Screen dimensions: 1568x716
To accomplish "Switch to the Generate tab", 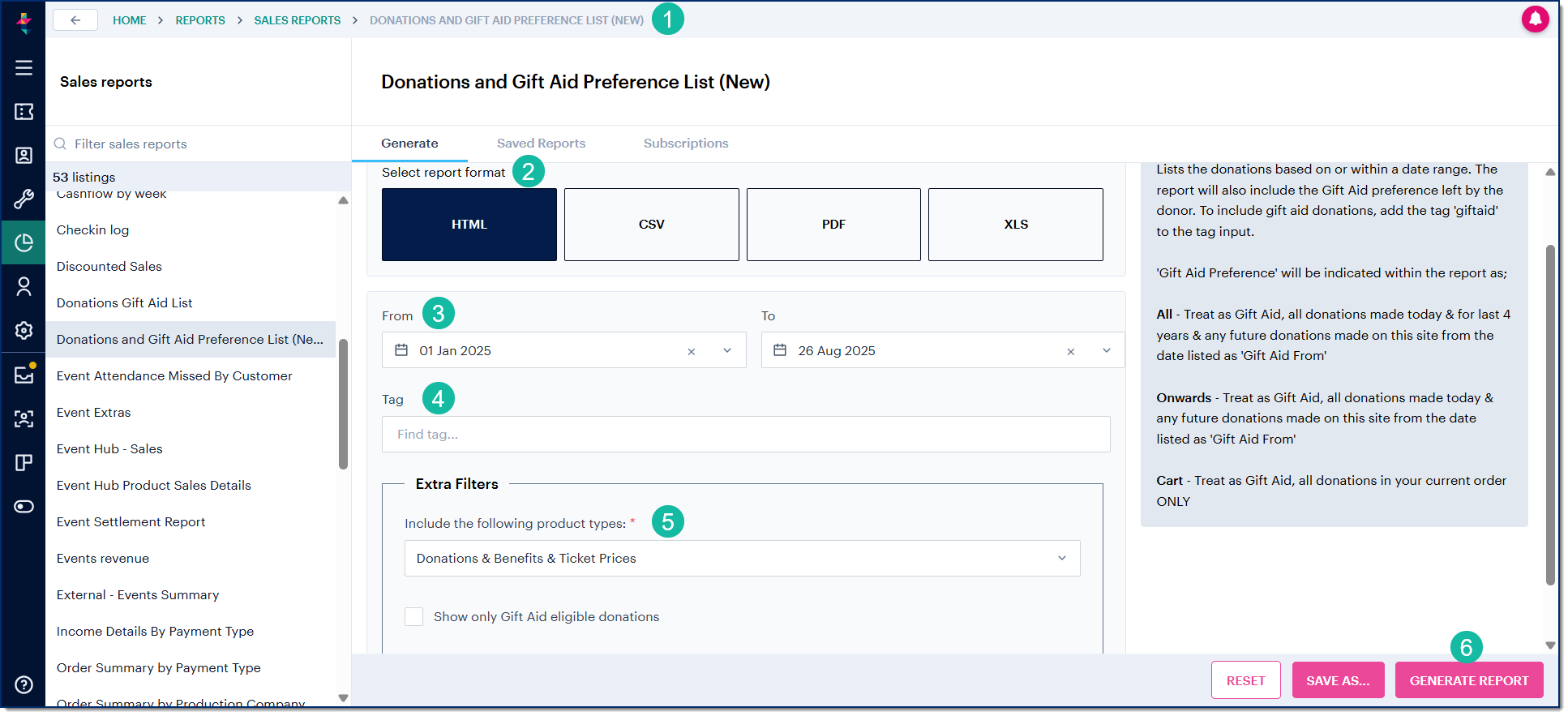I will point(409,144).
